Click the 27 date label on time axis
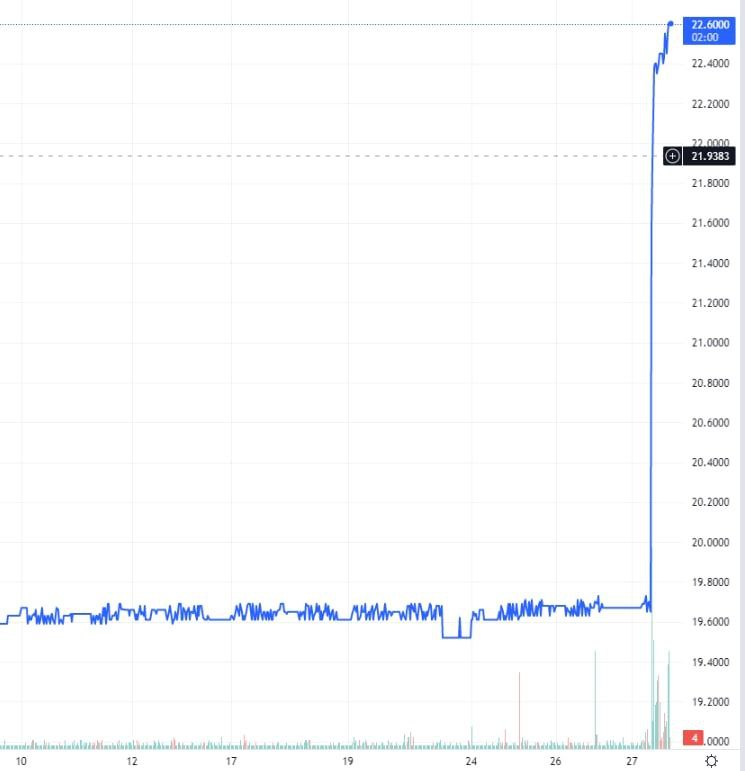 [632, 761]
